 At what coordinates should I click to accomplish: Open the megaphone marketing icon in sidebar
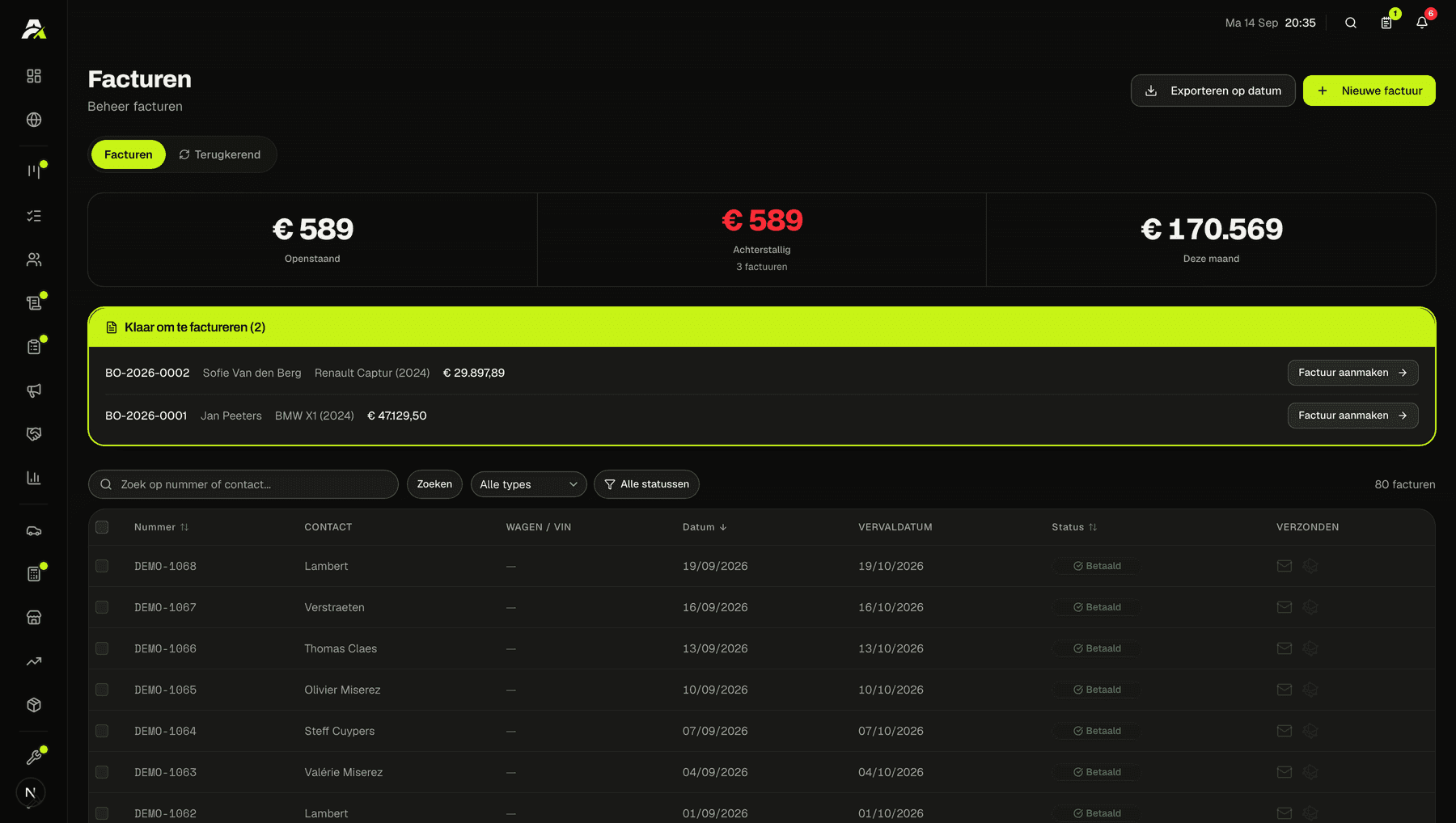[x=34, y=390]
